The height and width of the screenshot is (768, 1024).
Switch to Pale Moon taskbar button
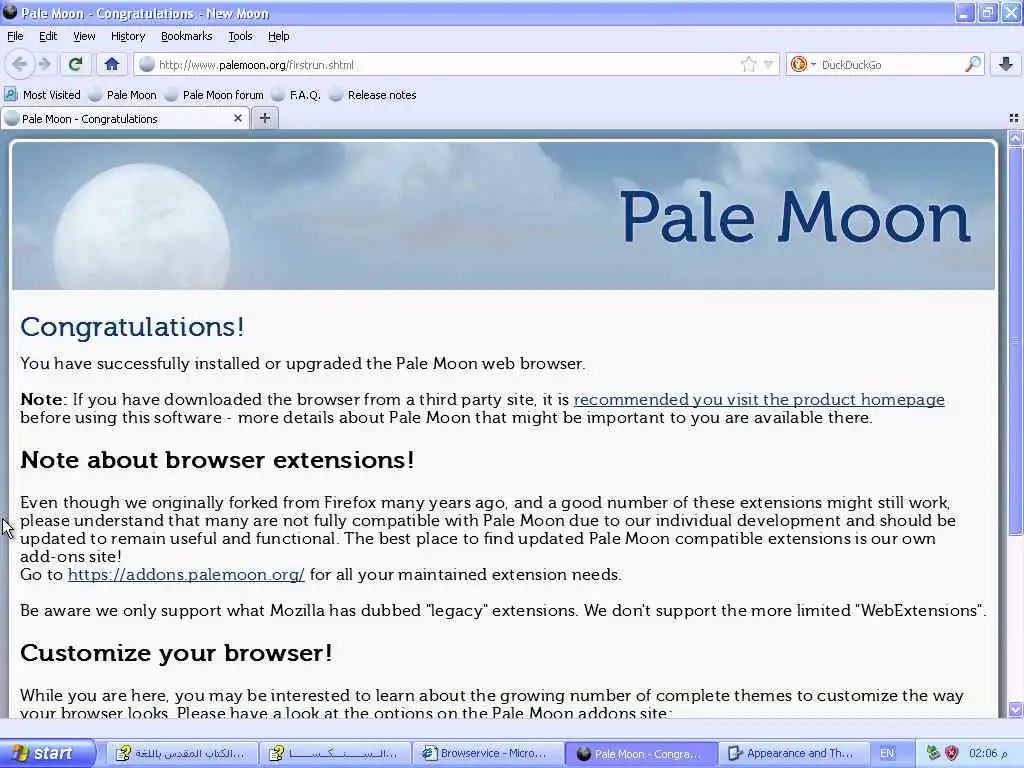point(640,754)
